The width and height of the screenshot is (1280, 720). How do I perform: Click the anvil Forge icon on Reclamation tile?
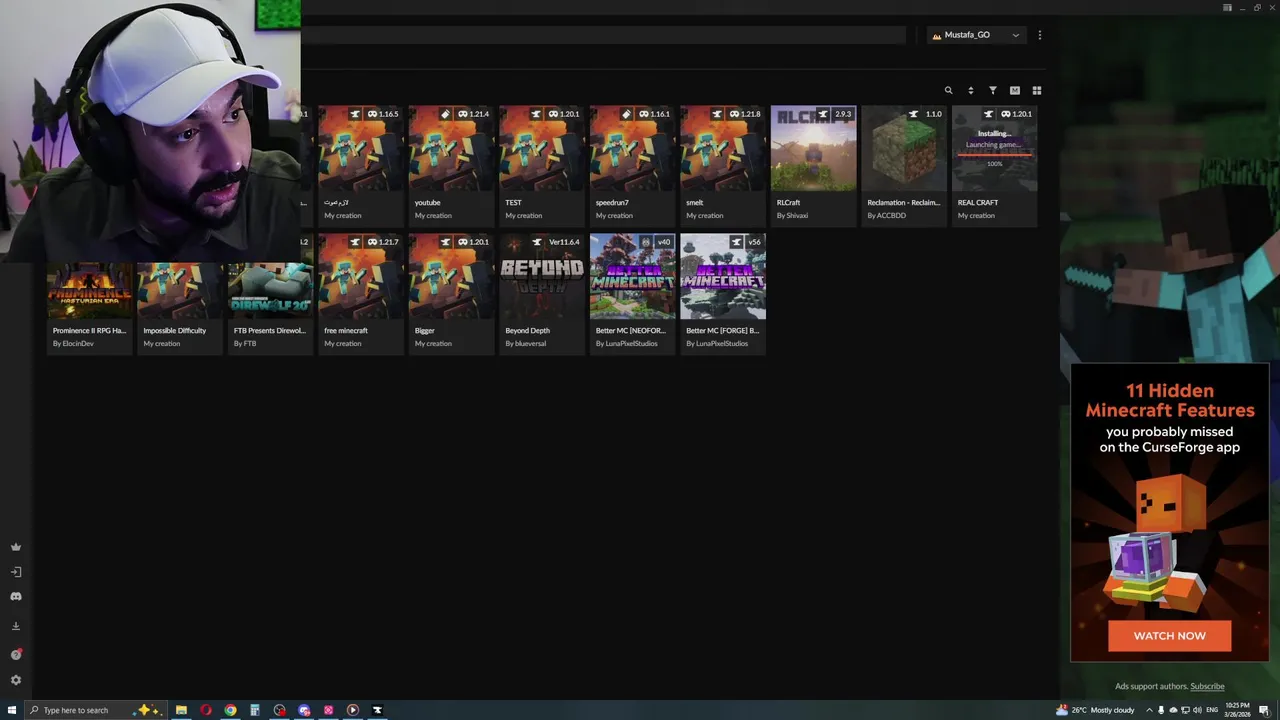point(914,114)
